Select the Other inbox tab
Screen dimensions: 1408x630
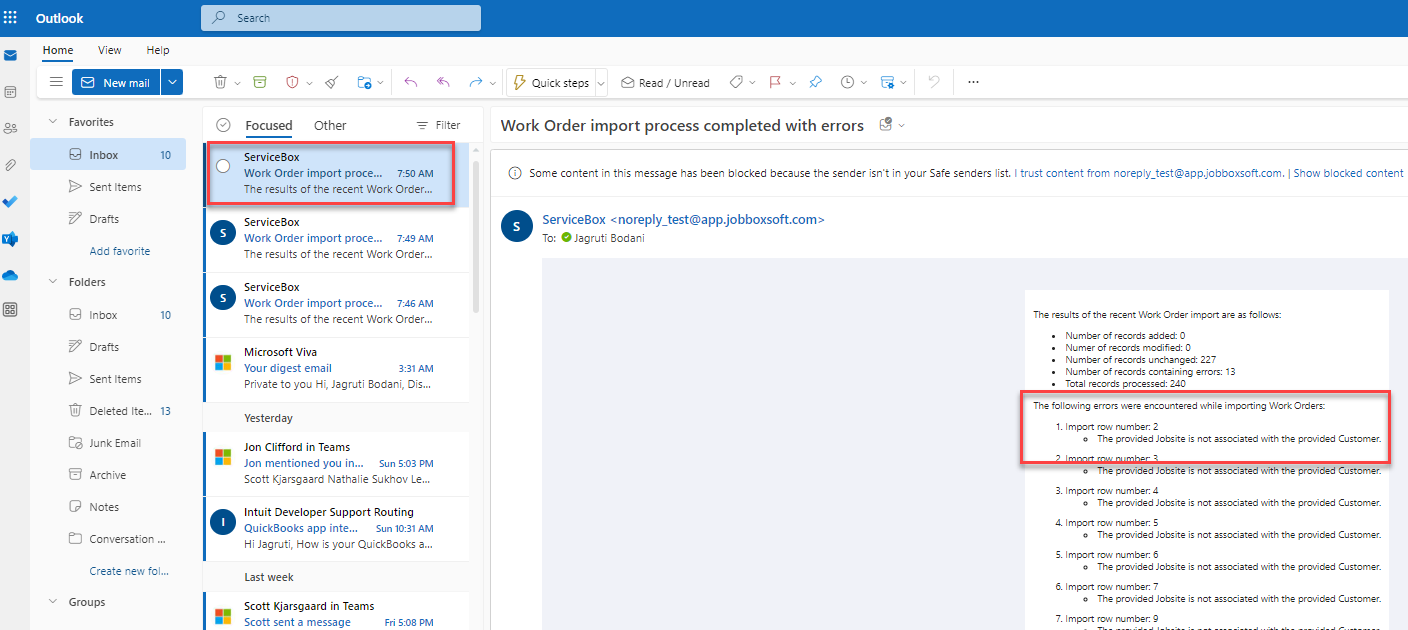pyautogui.click(x=330, y=126)
